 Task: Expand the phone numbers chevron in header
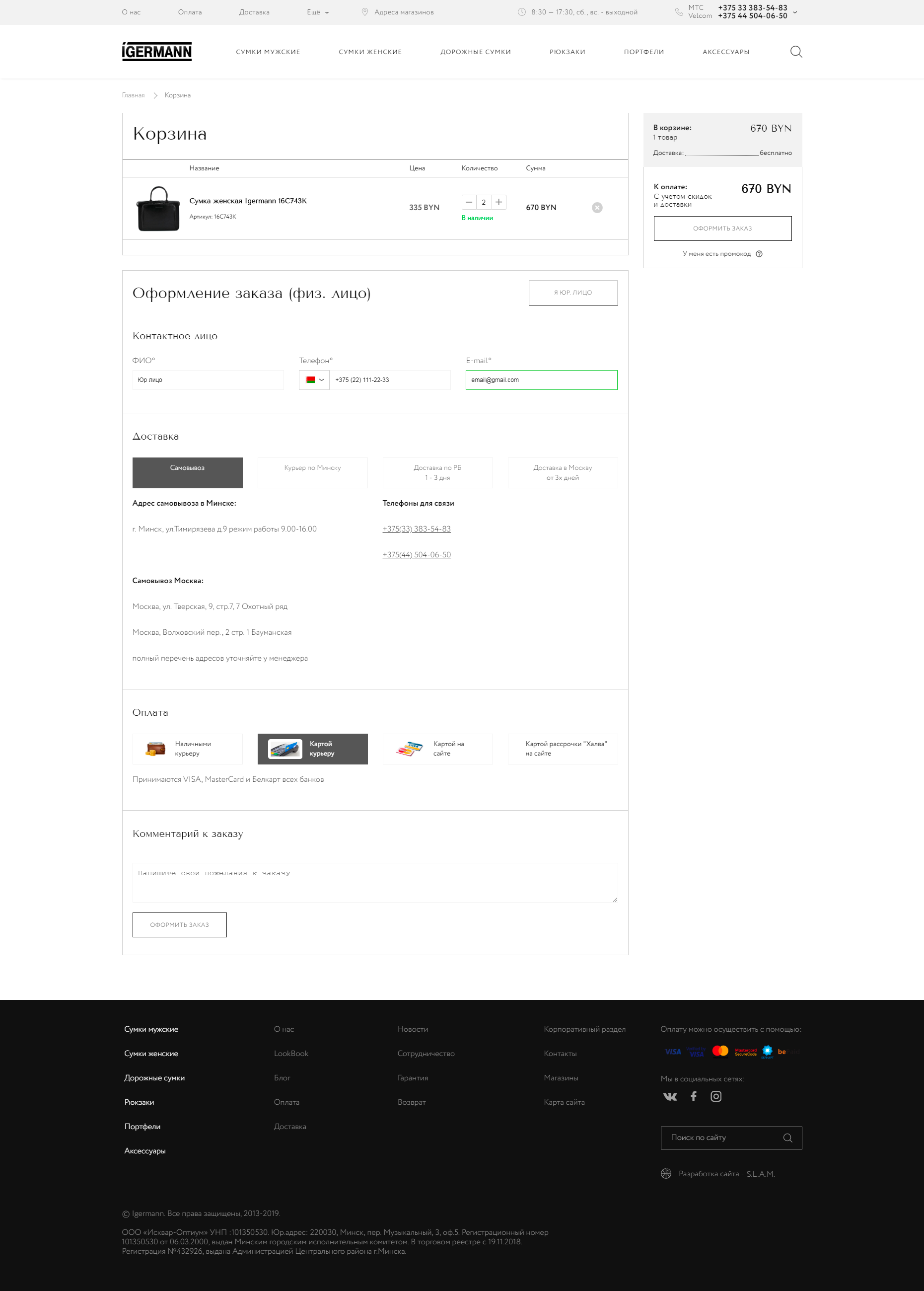795,12
